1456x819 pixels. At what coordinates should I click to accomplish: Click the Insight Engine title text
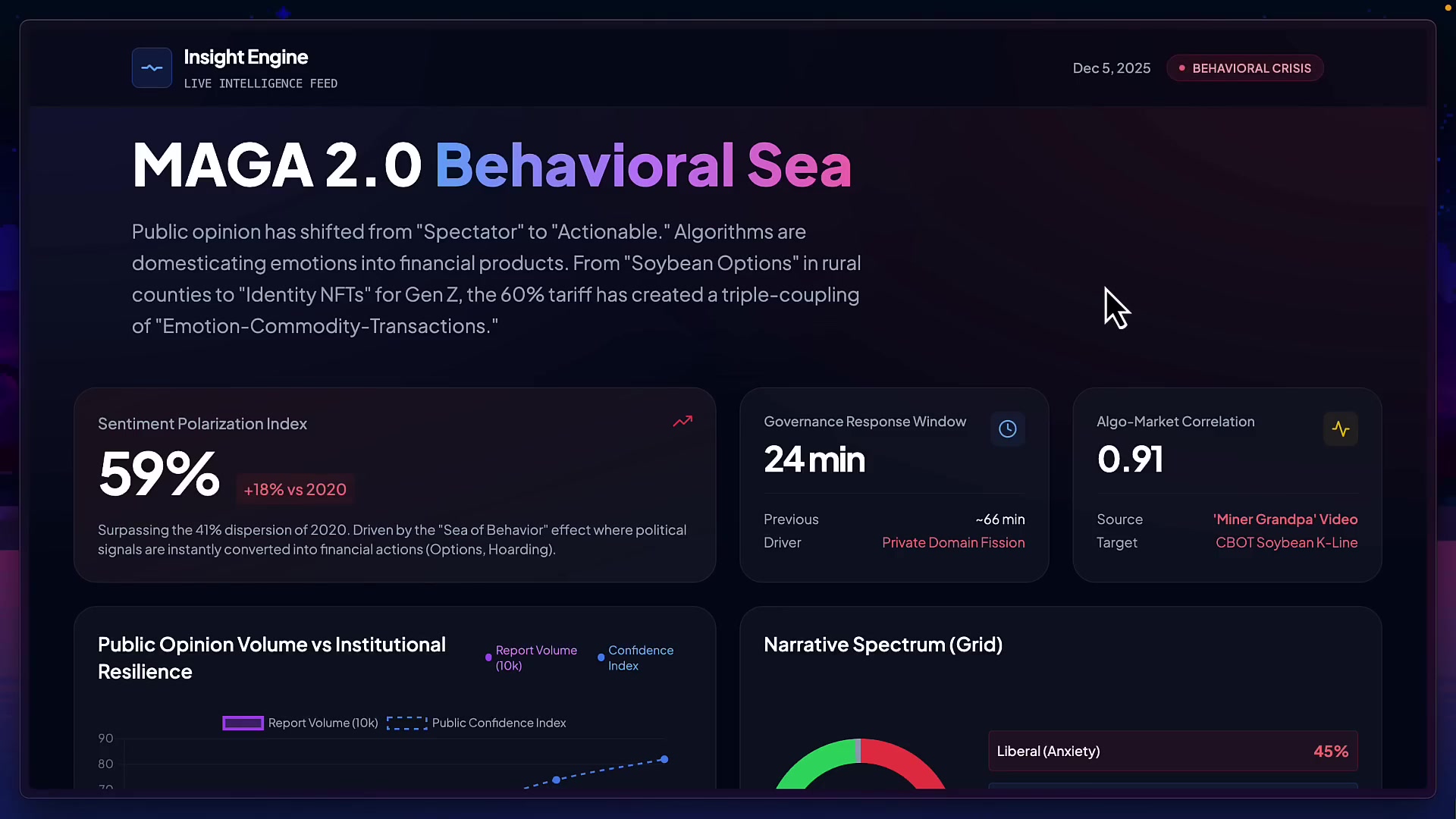[x=246, y=58]
